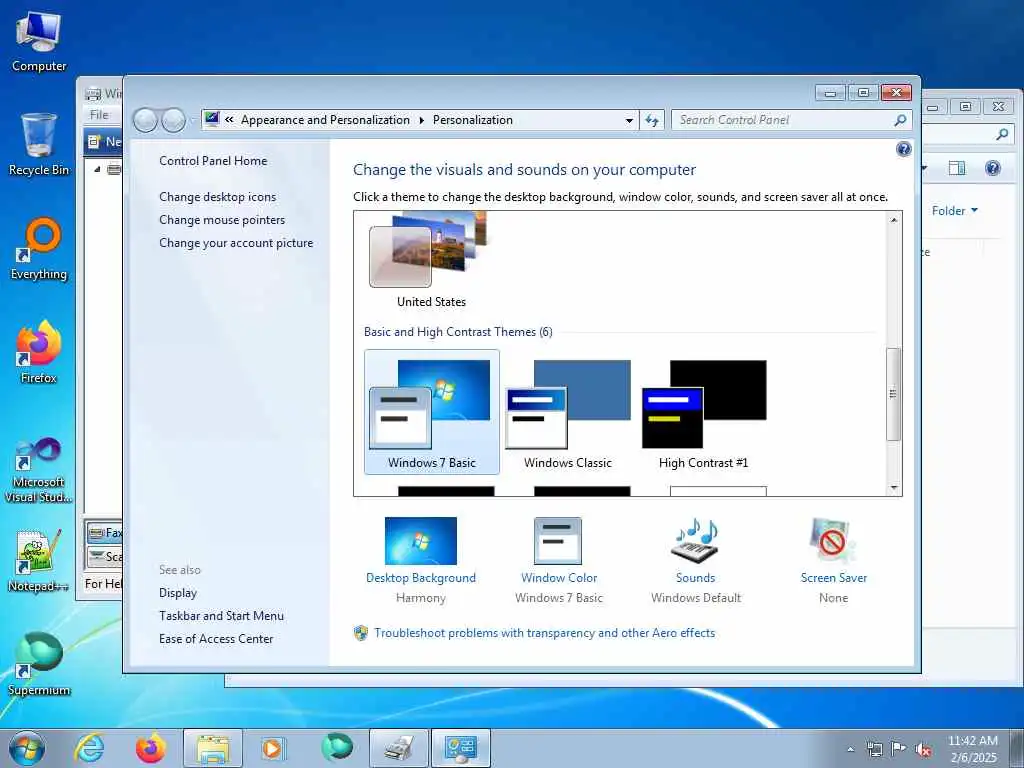Viewport: 1024px width, 768px height.
Task: Open the Start menu orb
Action: pos(27,748)
